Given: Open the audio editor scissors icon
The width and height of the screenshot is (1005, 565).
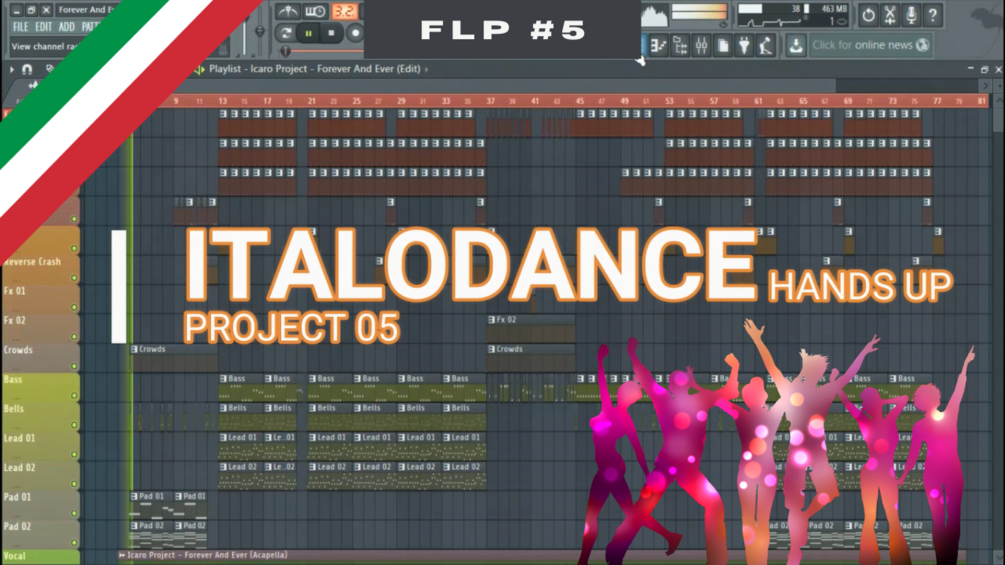Looking at the screenshot, I should pyautogui.click(x=890, y=15).
